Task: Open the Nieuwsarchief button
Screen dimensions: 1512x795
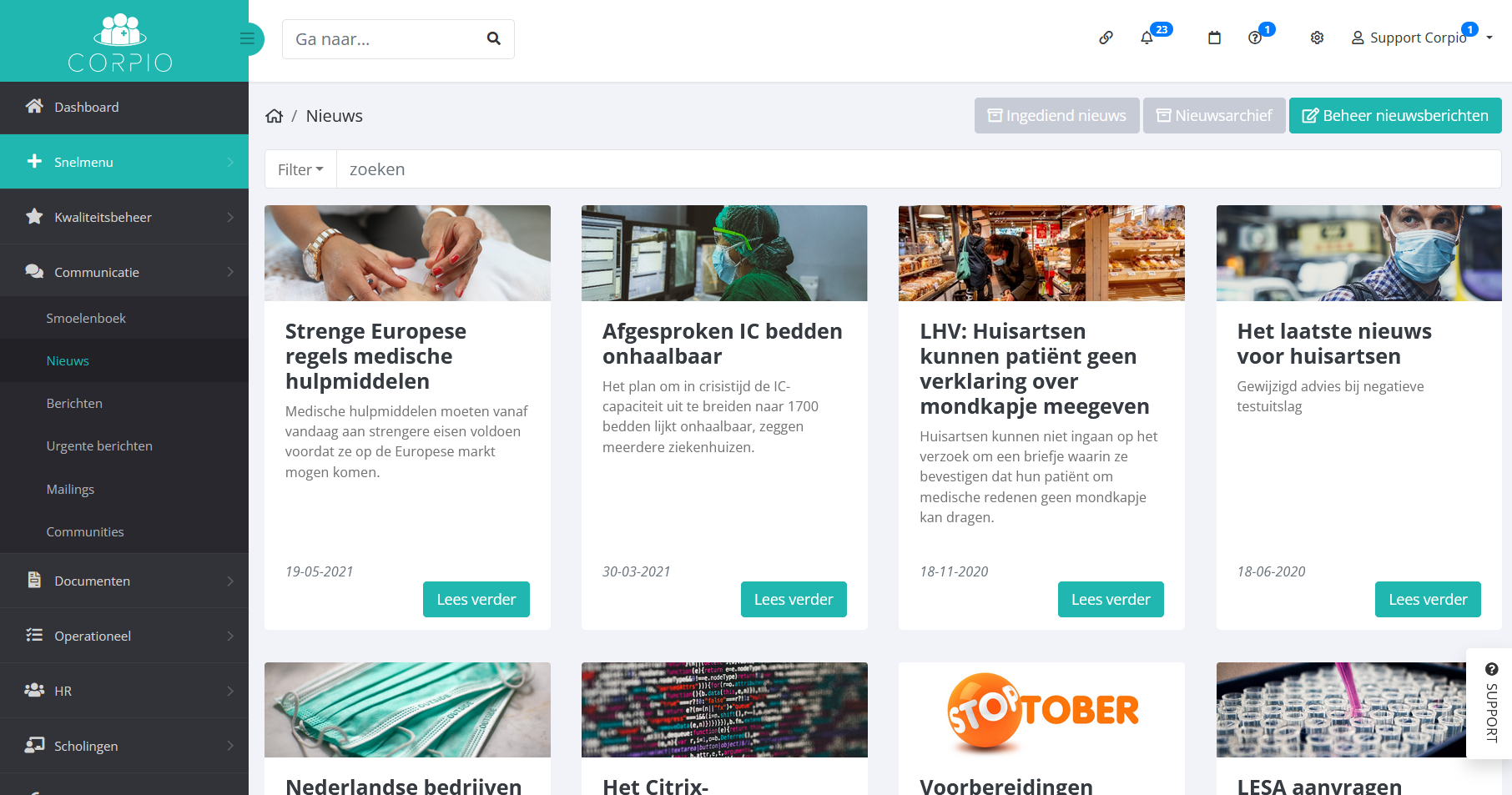Action: pos(1214,116)
